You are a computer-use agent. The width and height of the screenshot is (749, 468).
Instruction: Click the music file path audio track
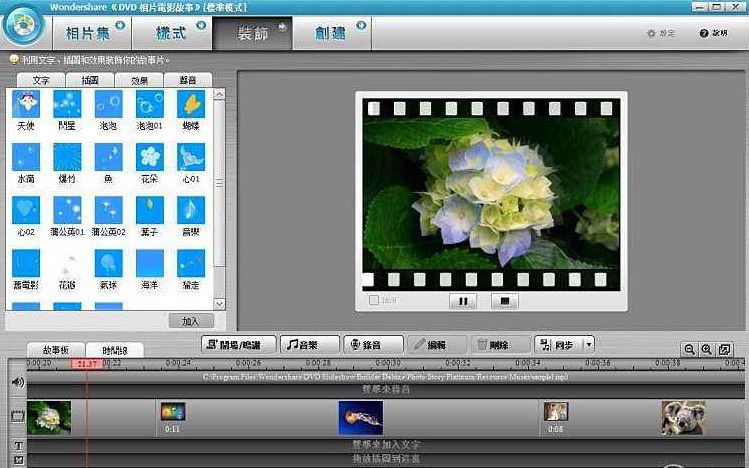[x=385, y=377]
